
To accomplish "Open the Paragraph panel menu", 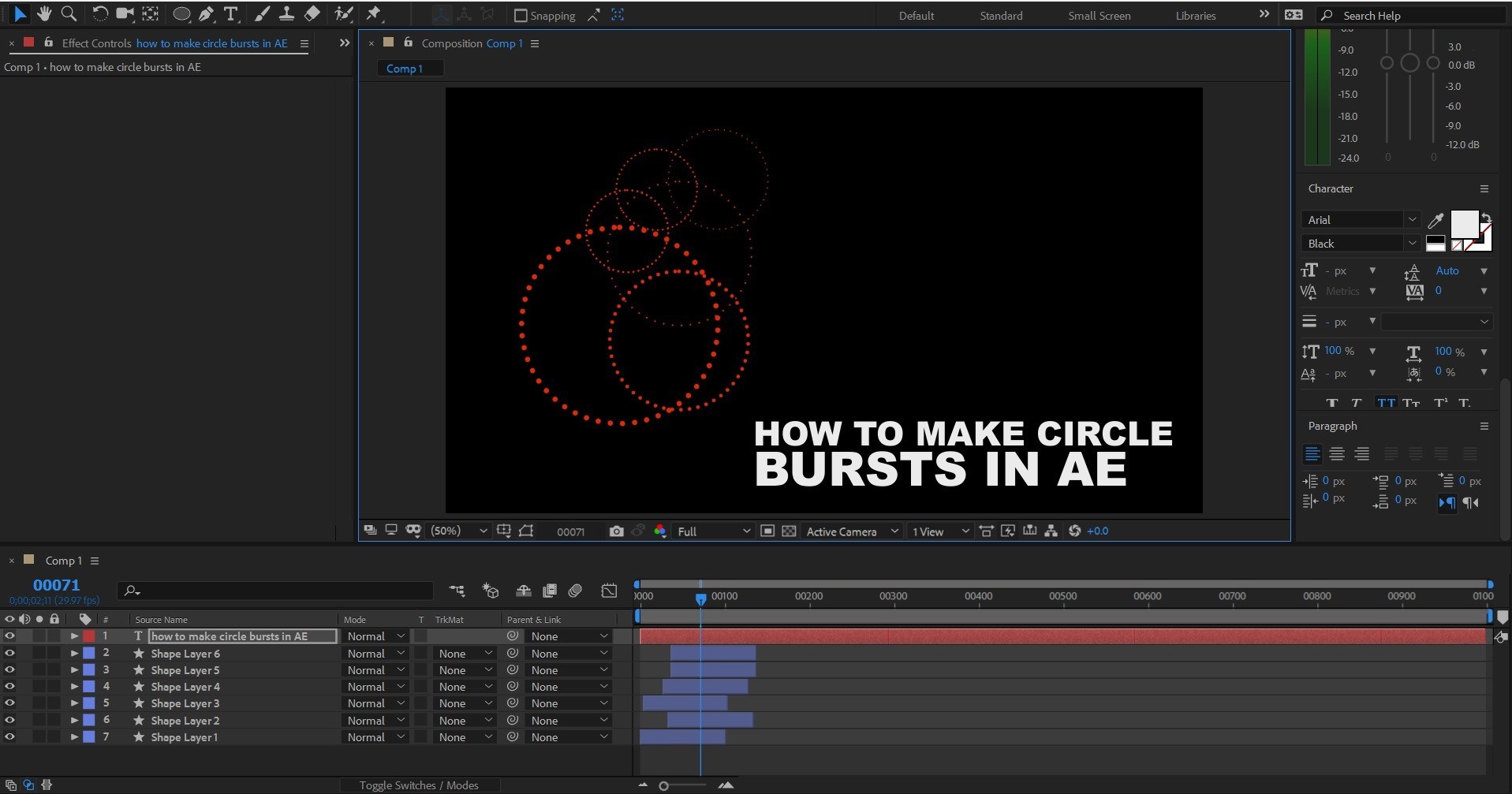I will tap(1484, 426).
